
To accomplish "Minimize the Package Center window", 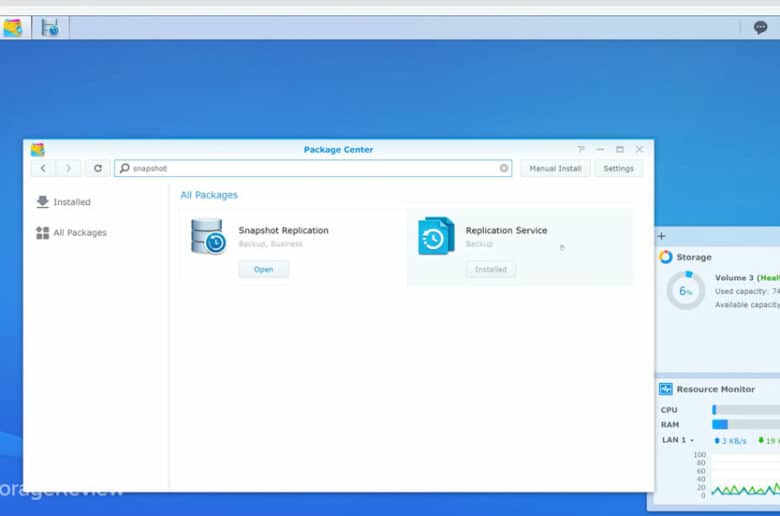I will tap(600, 149).
